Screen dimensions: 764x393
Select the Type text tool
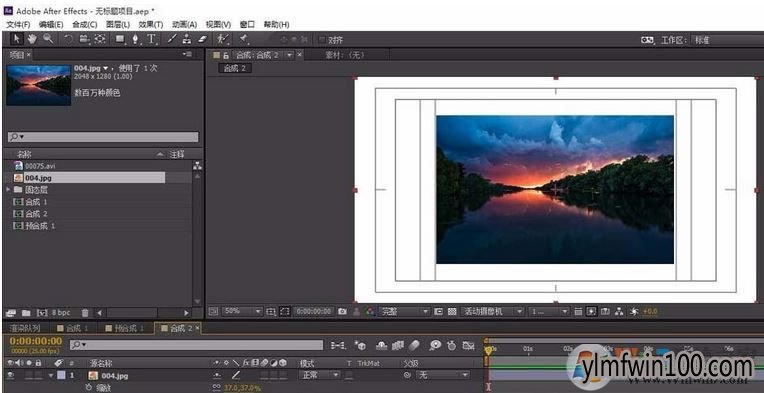[x=152, y=39]
